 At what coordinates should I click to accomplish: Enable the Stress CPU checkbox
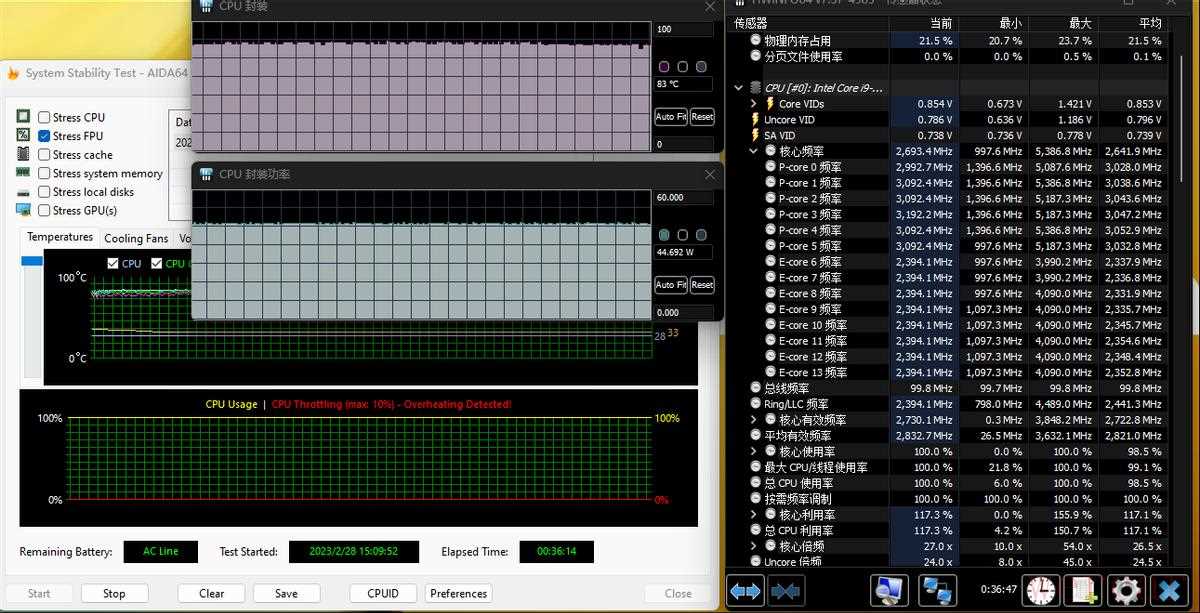pyautogui.click(x=45, y=118)
